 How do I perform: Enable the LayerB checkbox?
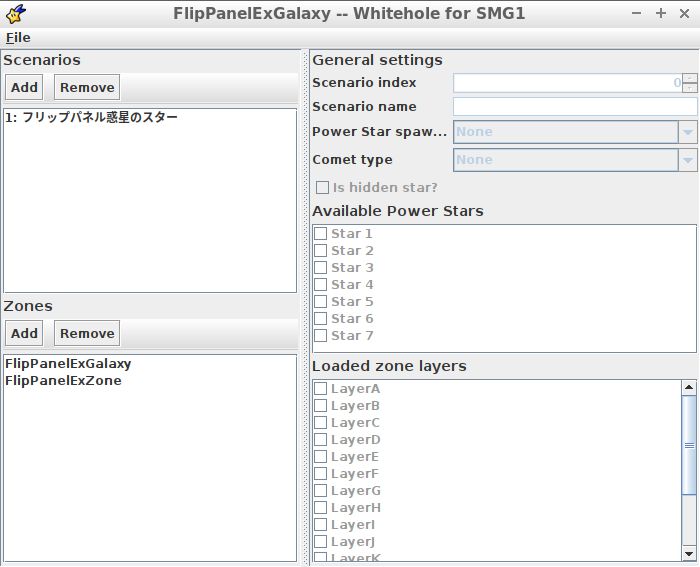[321, 405]
